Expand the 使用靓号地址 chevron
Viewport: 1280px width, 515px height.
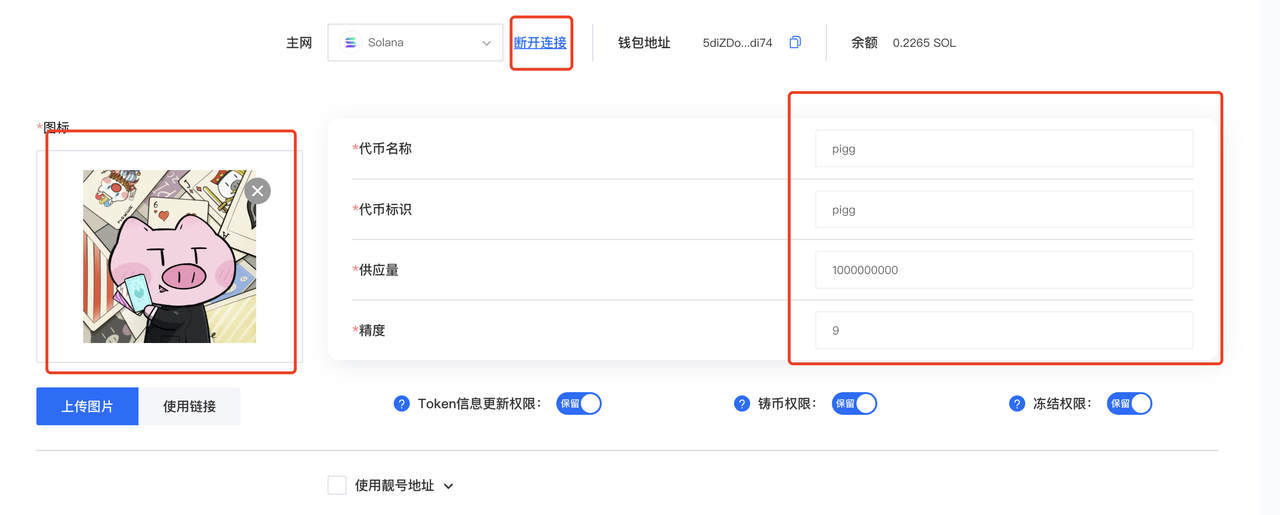coord(448,486)
